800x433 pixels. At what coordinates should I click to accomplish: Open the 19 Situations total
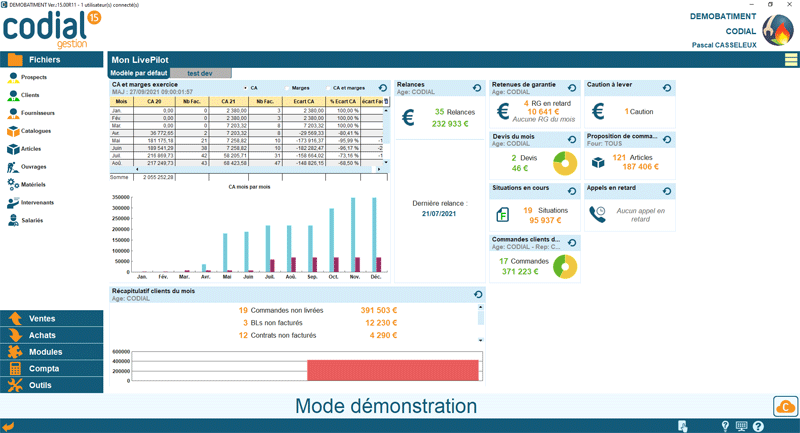545,210
